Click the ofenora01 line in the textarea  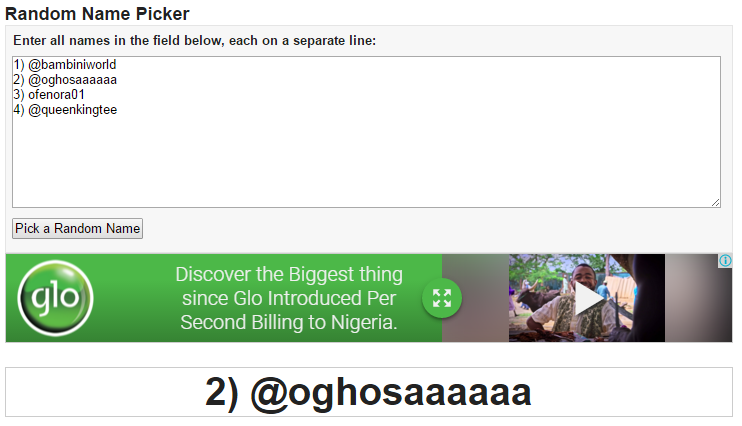(x=49, y=95)
